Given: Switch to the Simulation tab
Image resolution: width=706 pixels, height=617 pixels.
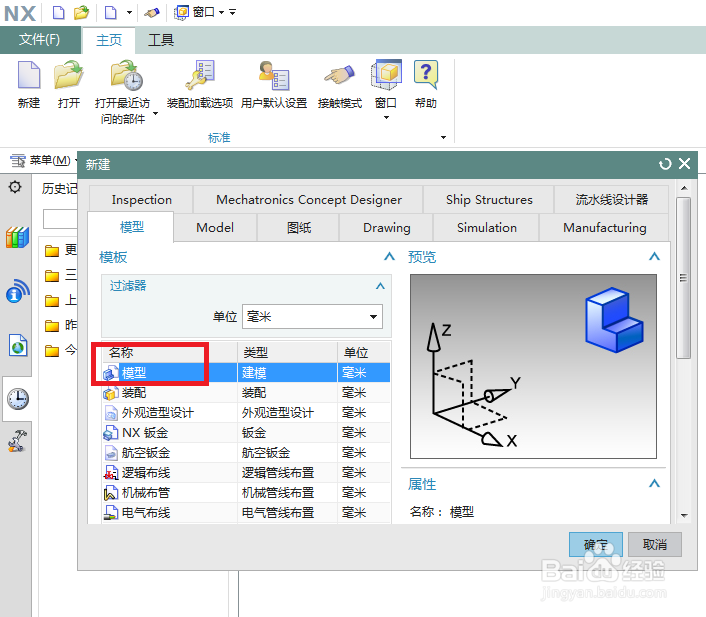Looking at the screenshot, I should [487, 227].
